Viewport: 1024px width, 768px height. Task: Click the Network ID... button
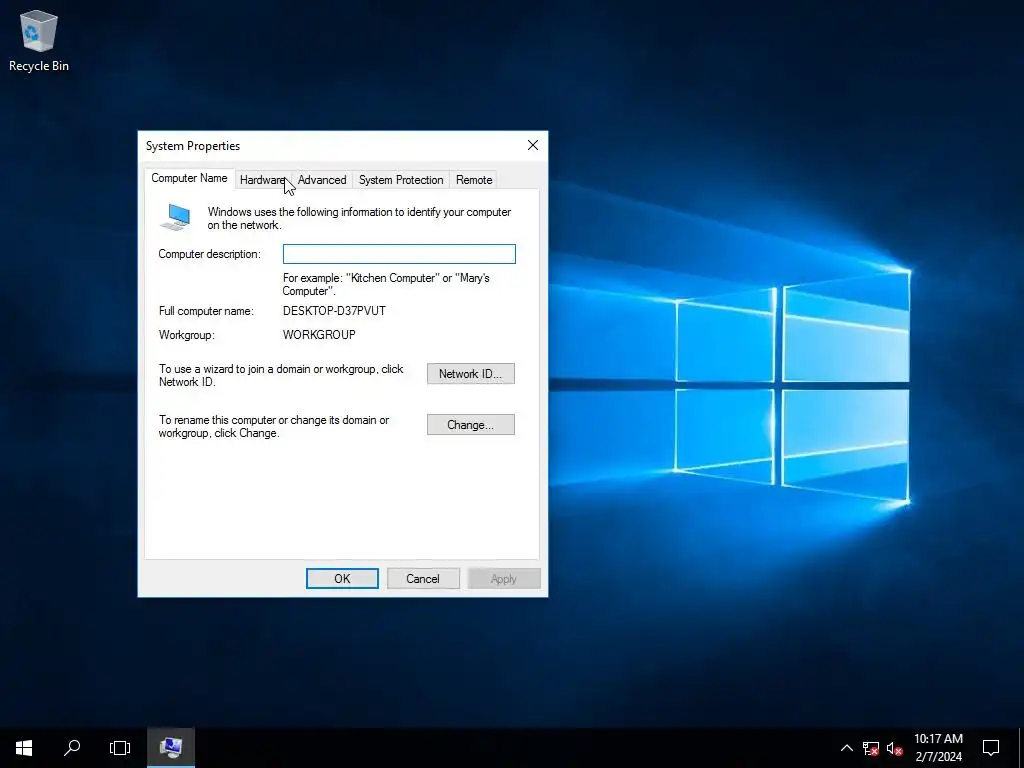471,374
